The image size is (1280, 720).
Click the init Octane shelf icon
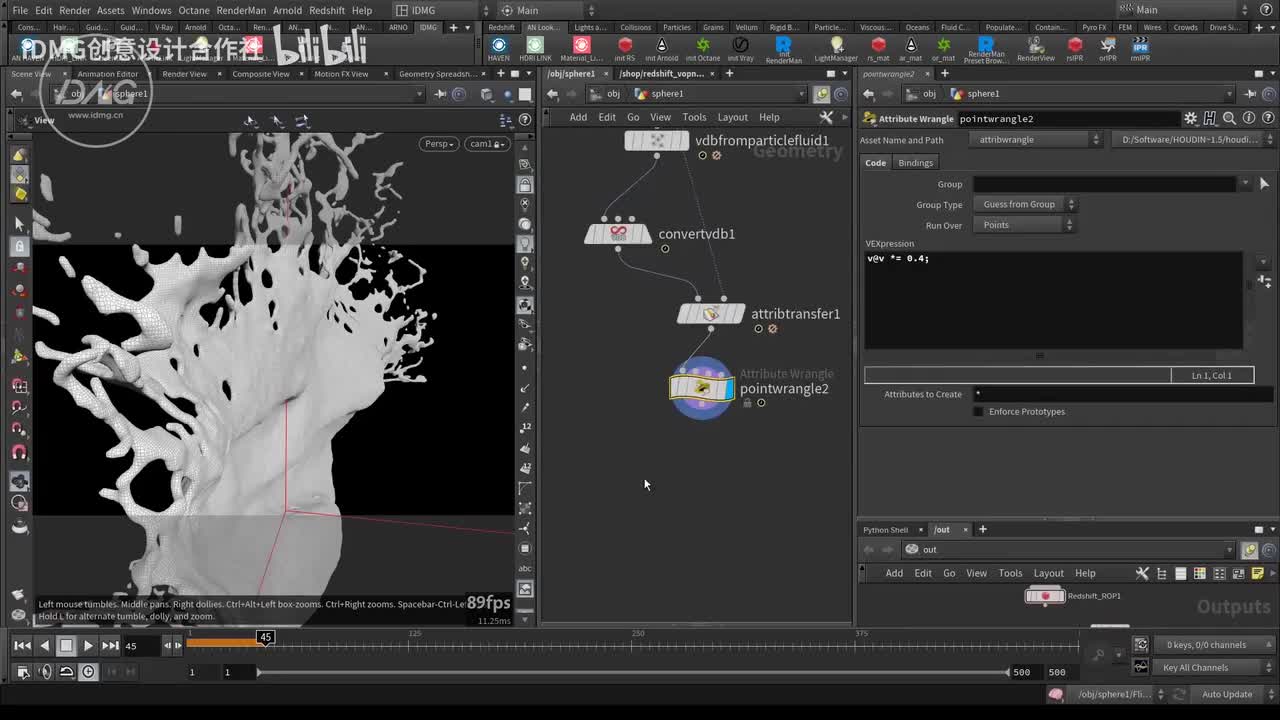coord(703,47)
